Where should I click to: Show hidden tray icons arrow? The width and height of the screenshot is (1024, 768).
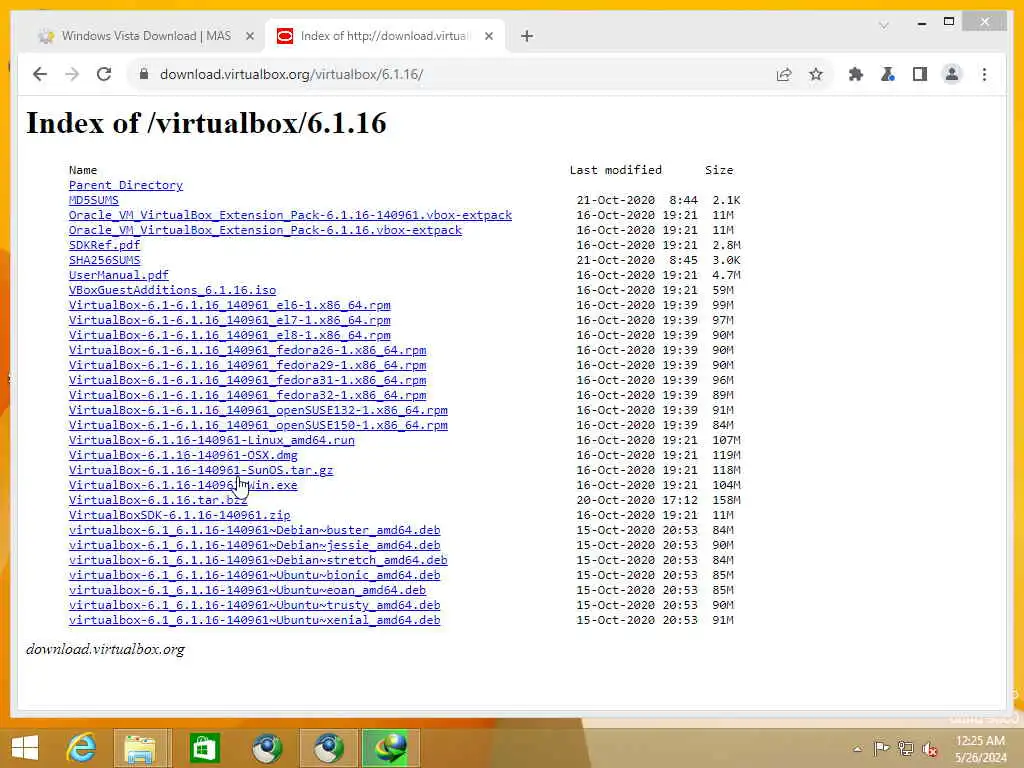pos(857,749)
